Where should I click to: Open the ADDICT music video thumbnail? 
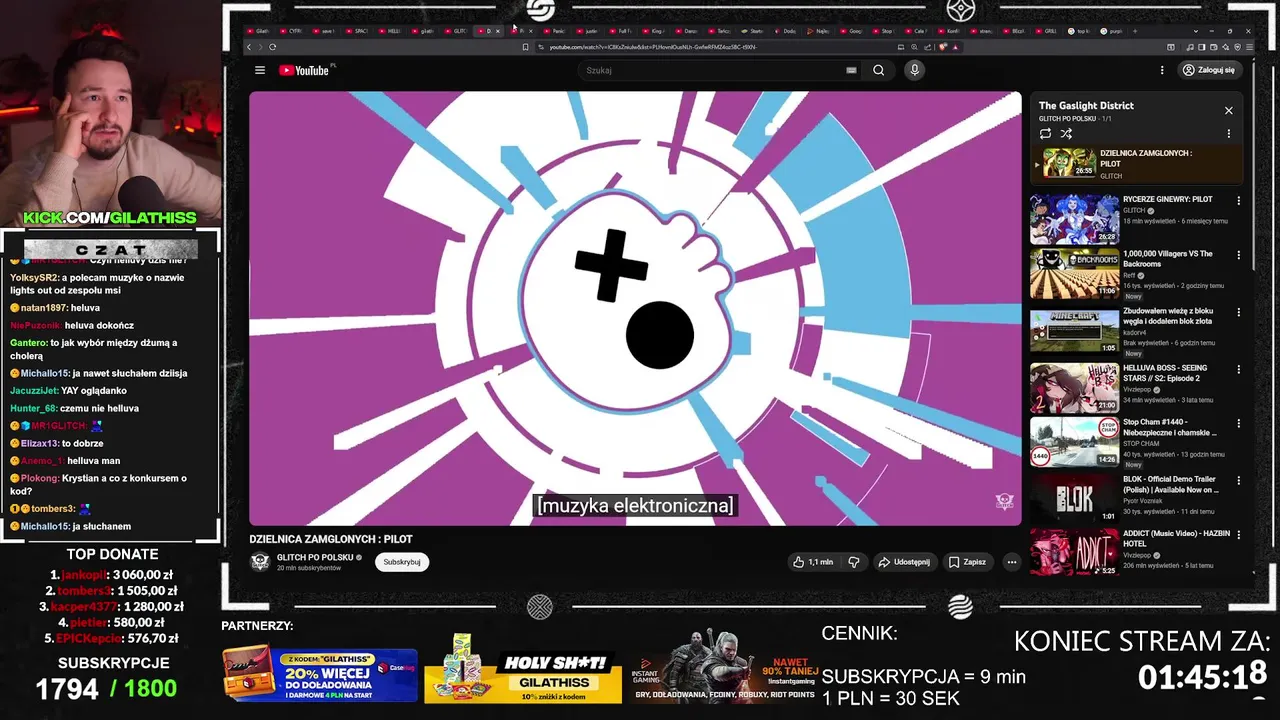tap(1074, 553)
